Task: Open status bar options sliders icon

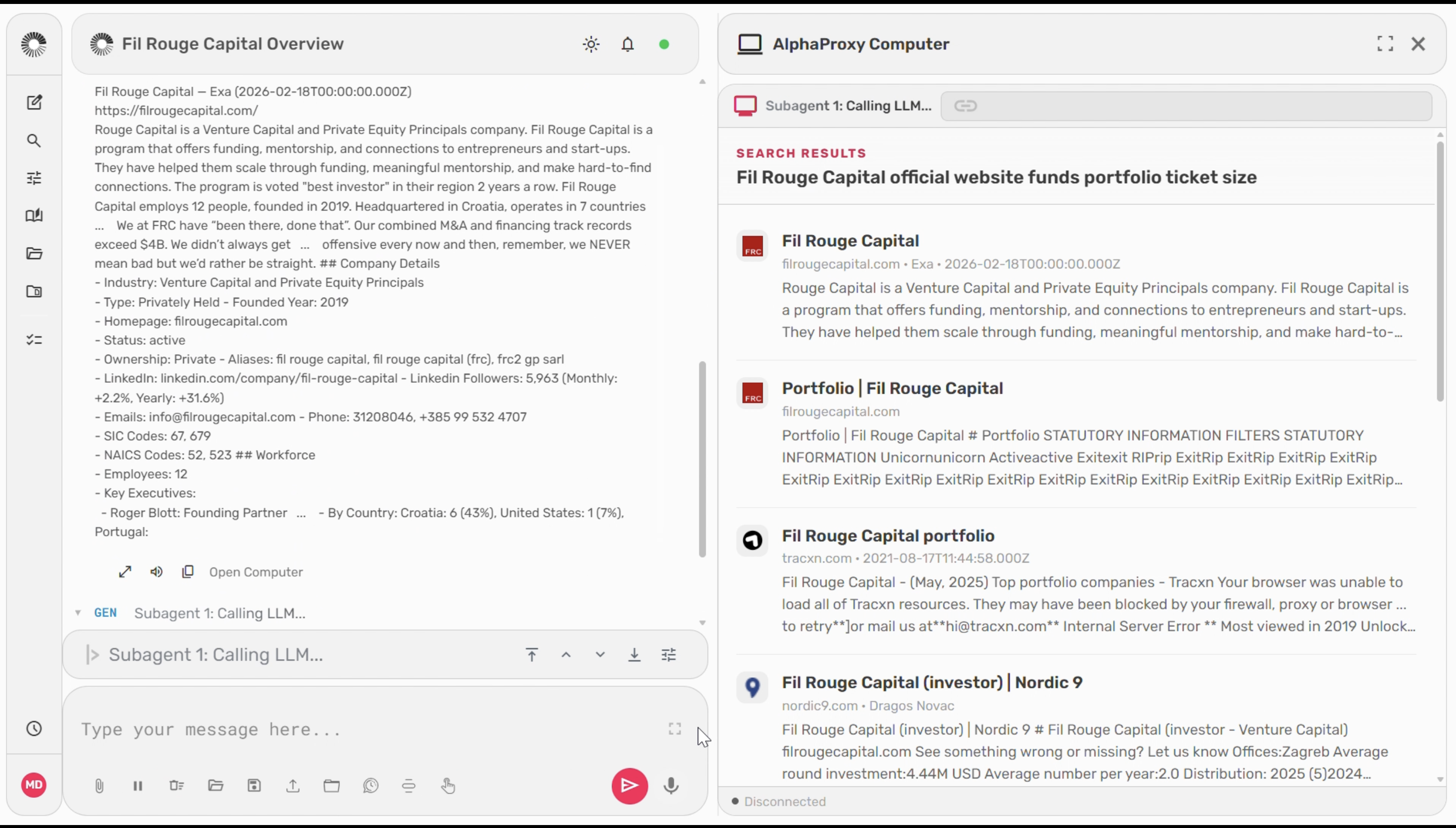Action: (x=669, y=655)
